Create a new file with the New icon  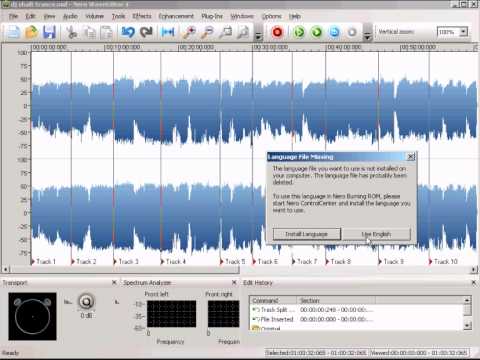point(13,32)
